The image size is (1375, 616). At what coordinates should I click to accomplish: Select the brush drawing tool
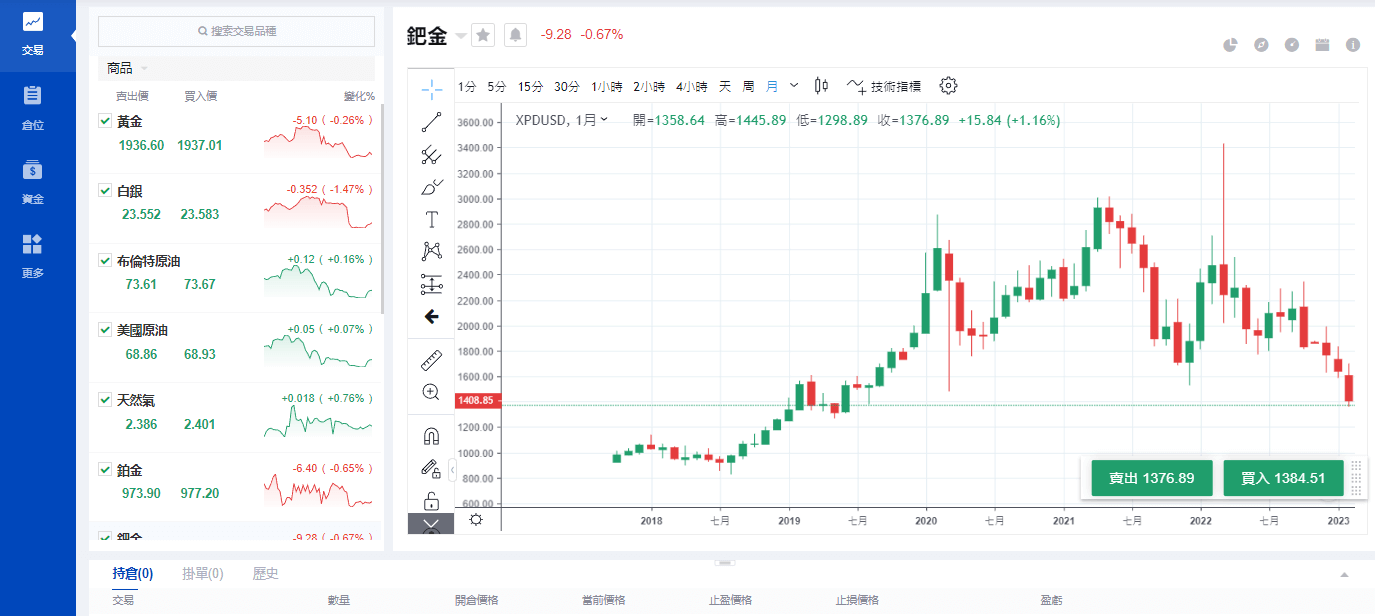coord(431,187)
